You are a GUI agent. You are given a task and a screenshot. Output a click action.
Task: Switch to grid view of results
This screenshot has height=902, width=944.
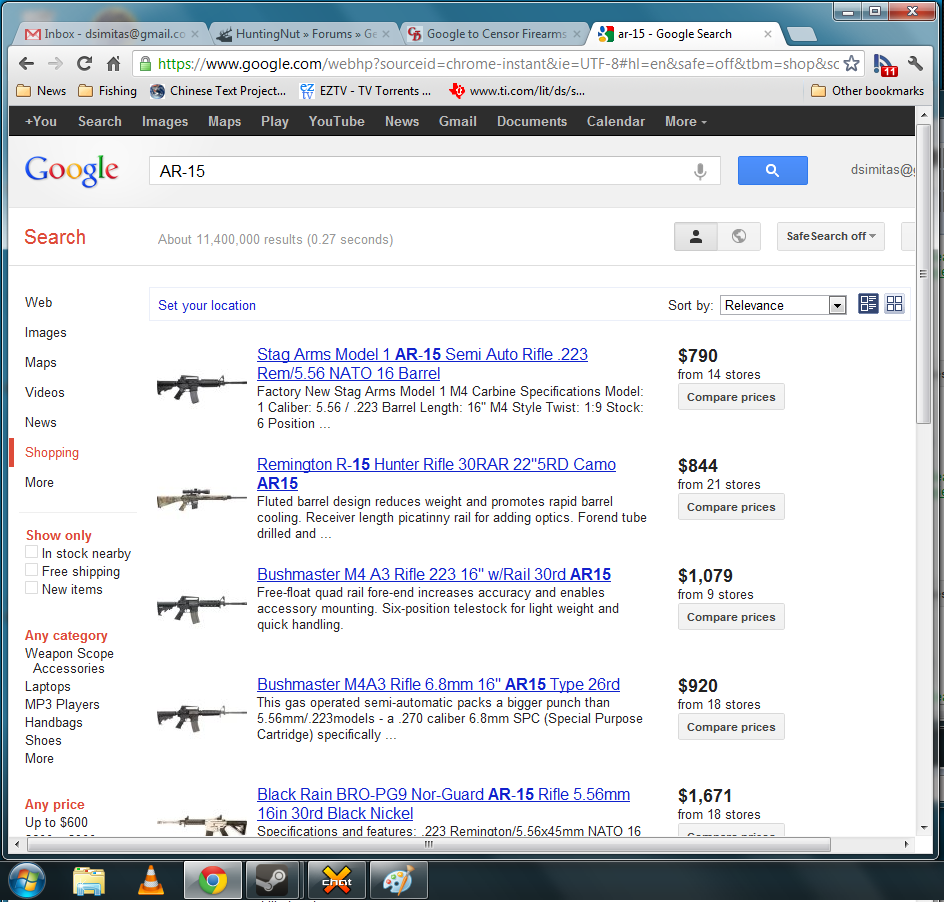895,304
